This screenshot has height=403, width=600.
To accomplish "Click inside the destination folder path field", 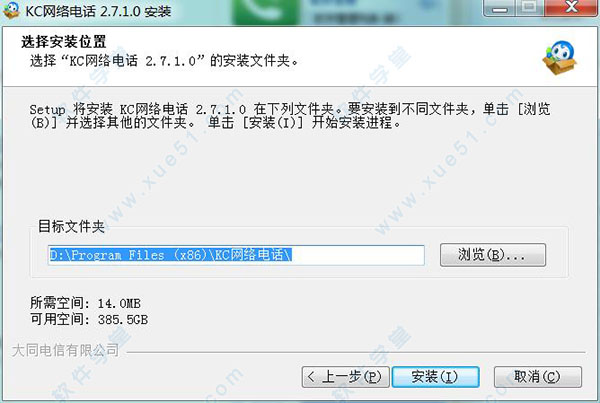I will coord(236,255).
